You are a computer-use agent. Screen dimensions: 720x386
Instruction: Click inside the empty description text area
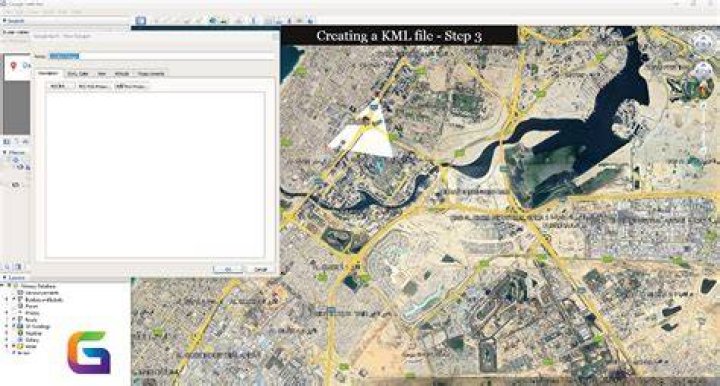155,174
